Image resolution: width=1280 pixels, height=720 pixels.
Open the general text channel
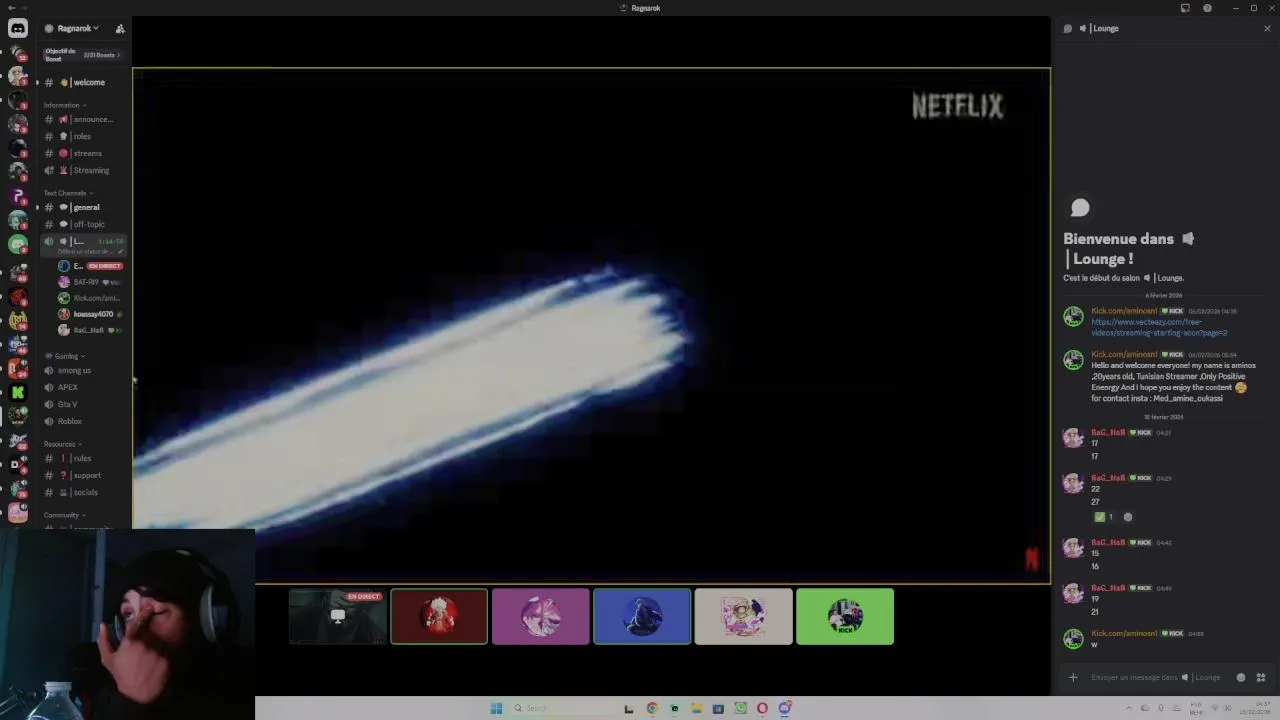[x=84, y=207]
